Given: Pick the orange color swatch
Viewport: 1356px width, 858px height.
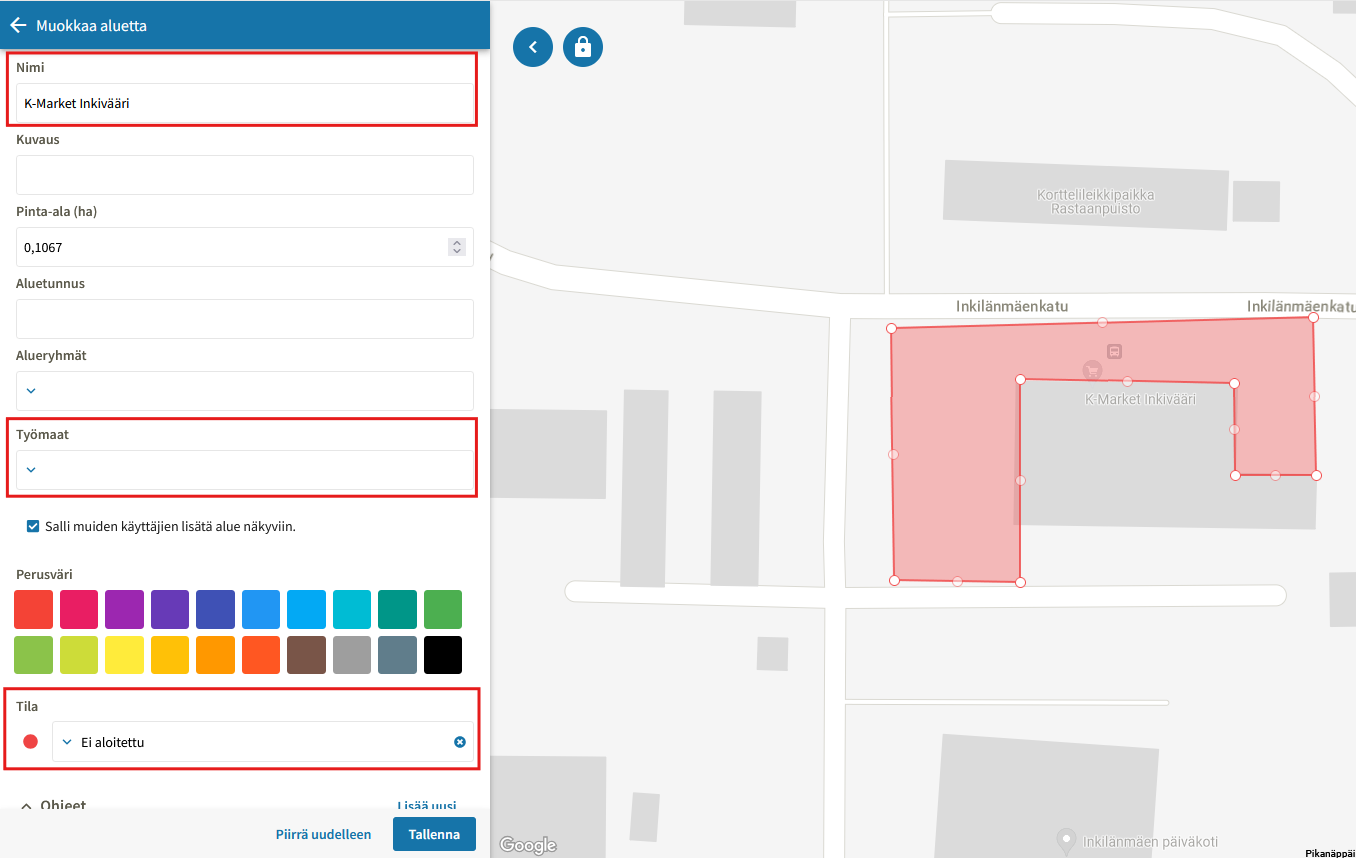Looking at the screenshot, I should click(x=215, y=655).
